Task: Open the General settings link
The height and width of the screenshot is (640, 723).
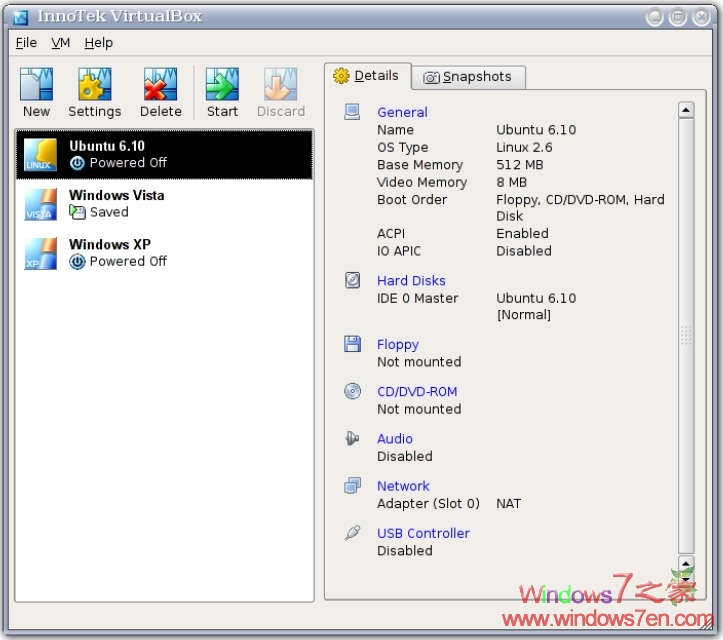Action: 402,113
